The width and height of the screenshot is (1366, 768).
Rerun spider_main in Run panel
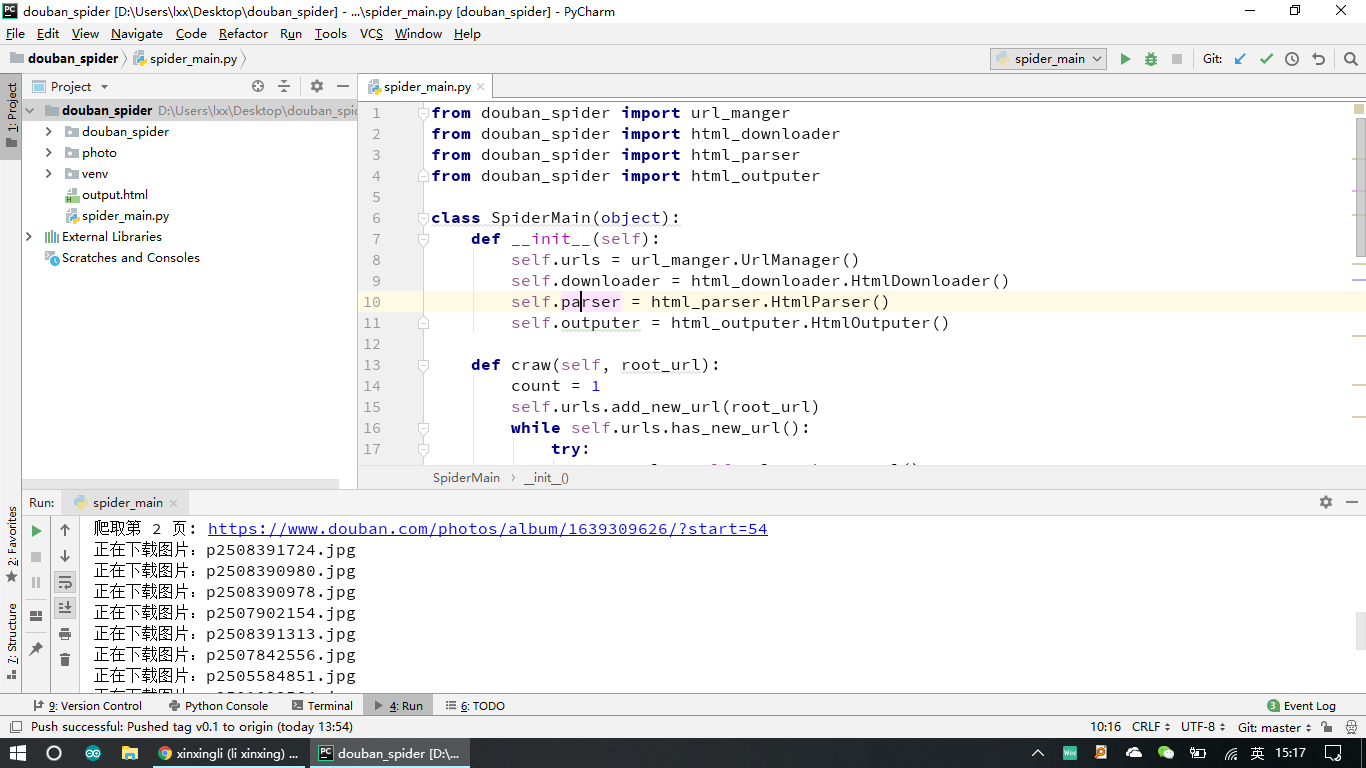36,531
